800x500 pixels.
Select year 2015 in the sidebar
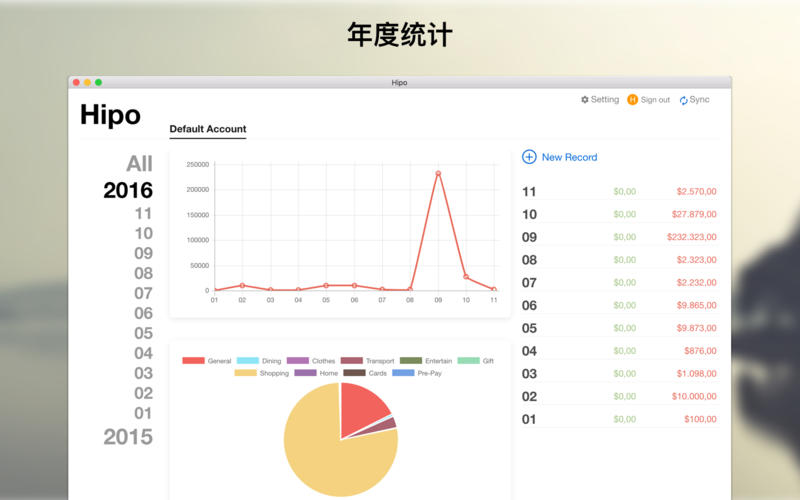(x=128, y=437)
